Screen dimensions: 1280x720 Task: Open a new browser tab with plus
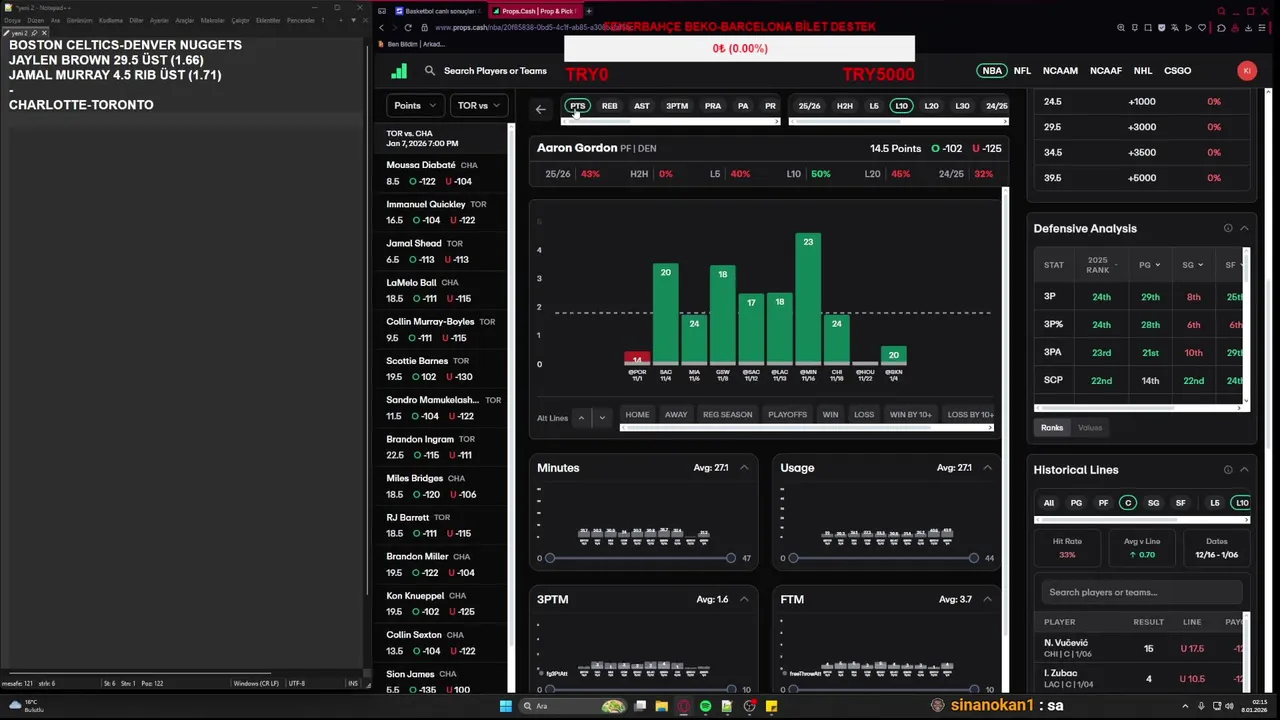click(589, 11)
